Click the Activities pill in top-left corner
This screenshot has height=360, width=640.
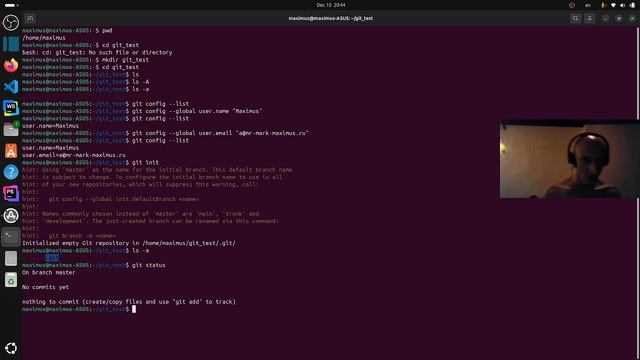pos(11,5)
